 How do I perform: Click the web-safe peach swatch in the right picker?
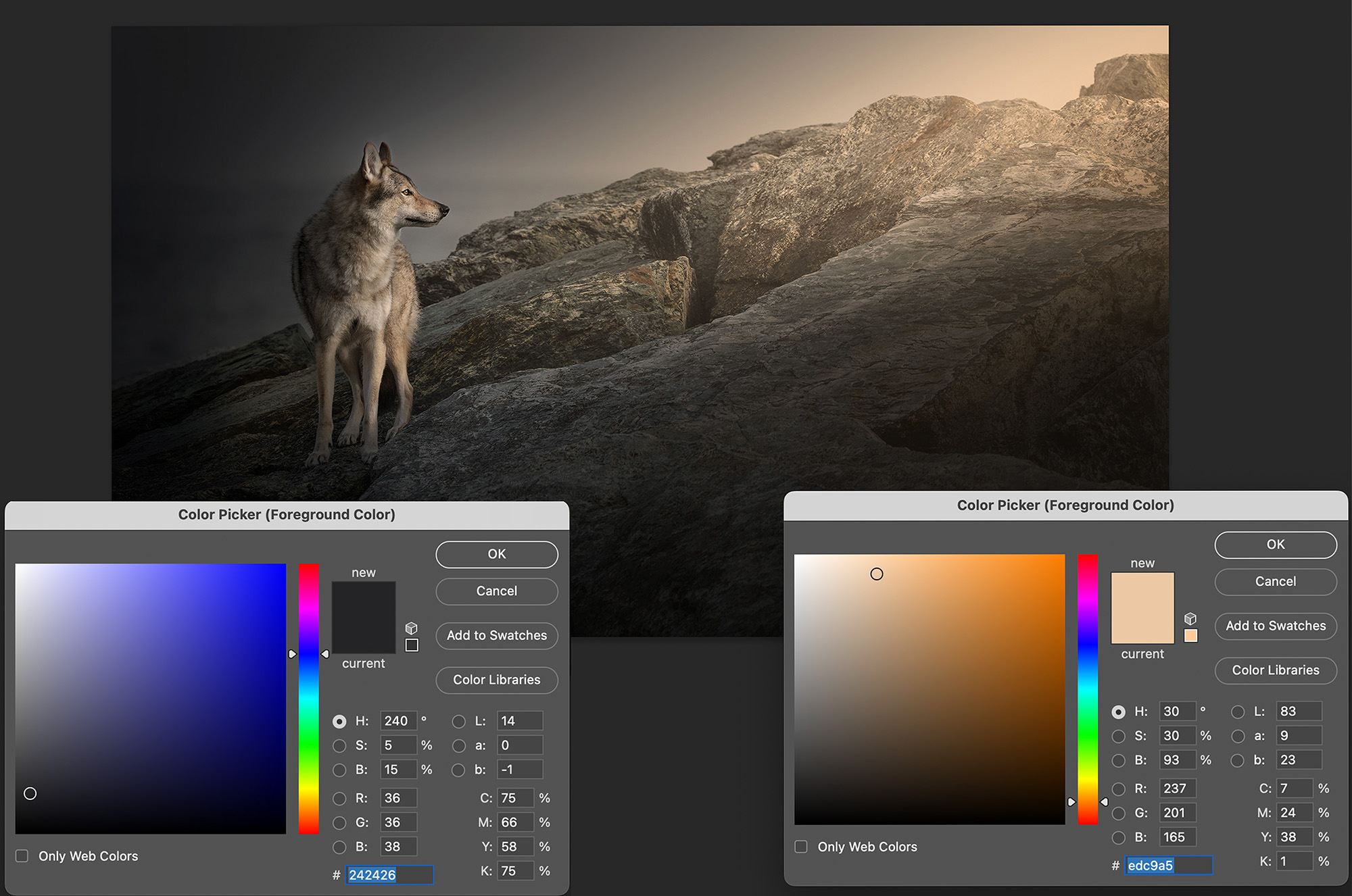coord(1191,636)
